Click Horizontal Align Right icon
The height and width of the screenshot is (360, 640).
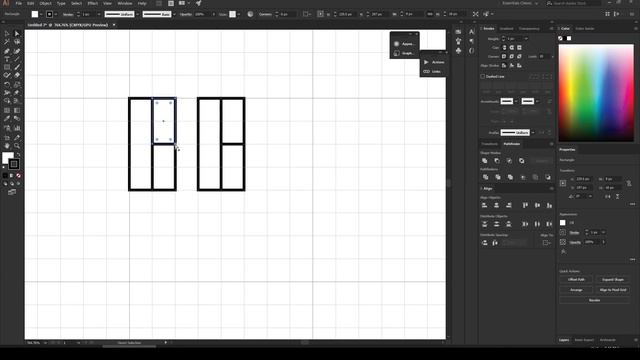pos(509,205)
